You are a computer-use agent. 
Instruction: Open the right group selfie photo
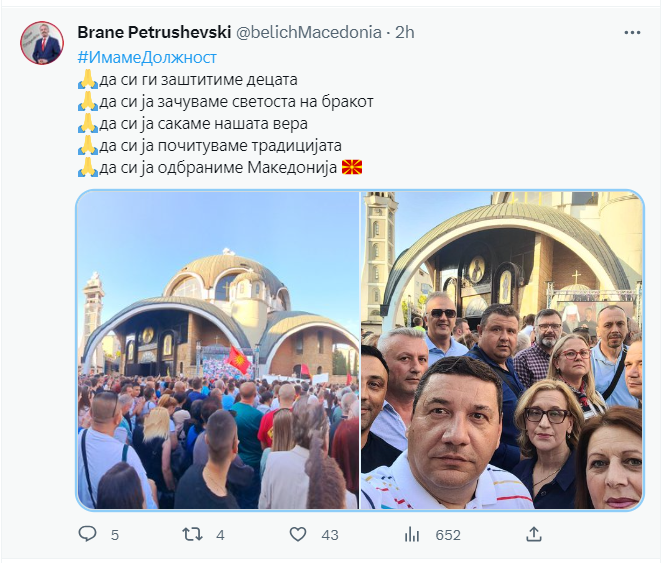click(502, 350)
